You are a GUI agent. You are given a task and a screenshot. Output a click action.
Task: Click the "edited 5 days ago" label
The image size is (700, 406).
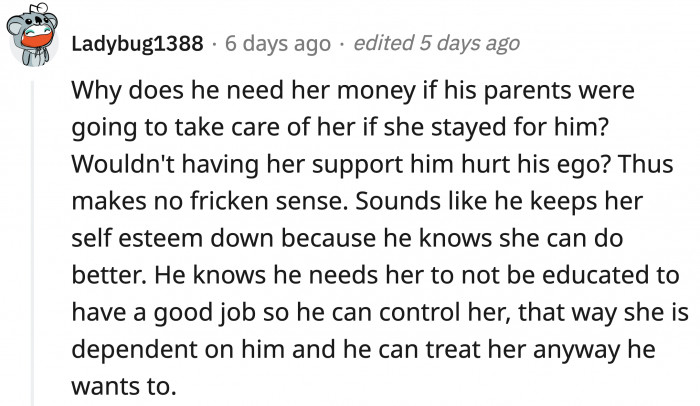tap(436, 44)
